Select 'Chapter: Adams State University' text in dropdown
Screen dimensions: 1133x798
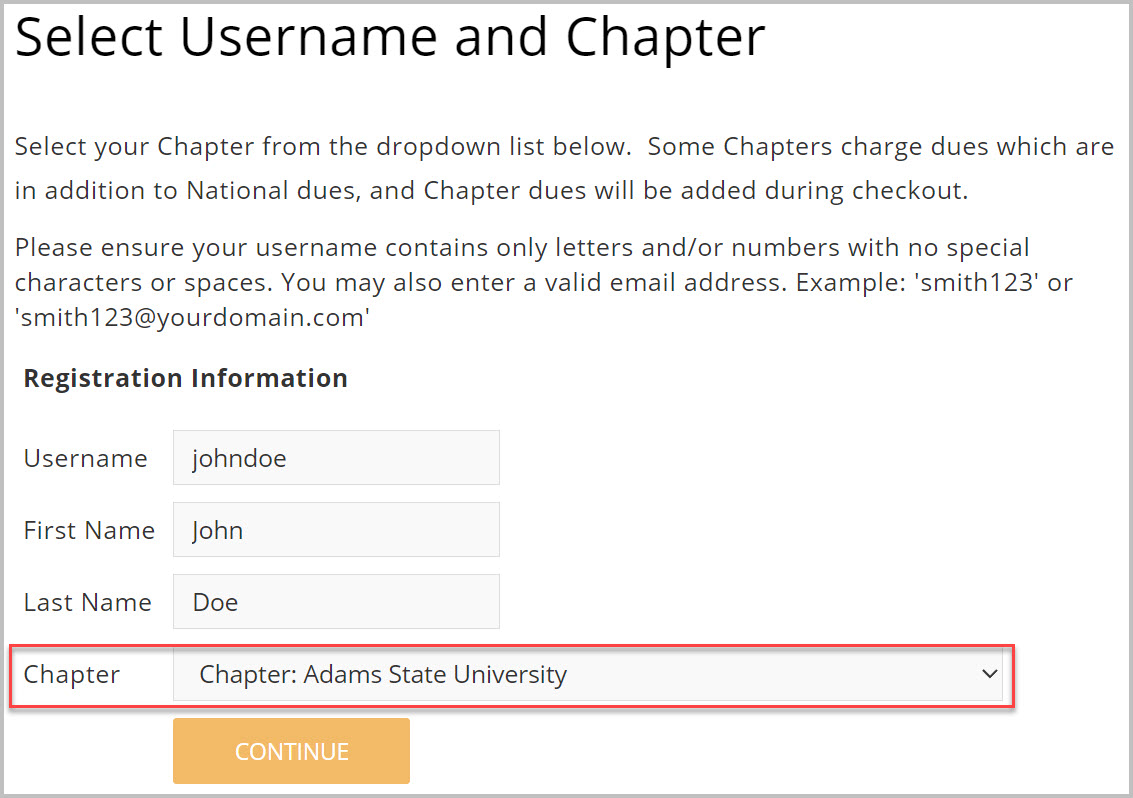383,674
